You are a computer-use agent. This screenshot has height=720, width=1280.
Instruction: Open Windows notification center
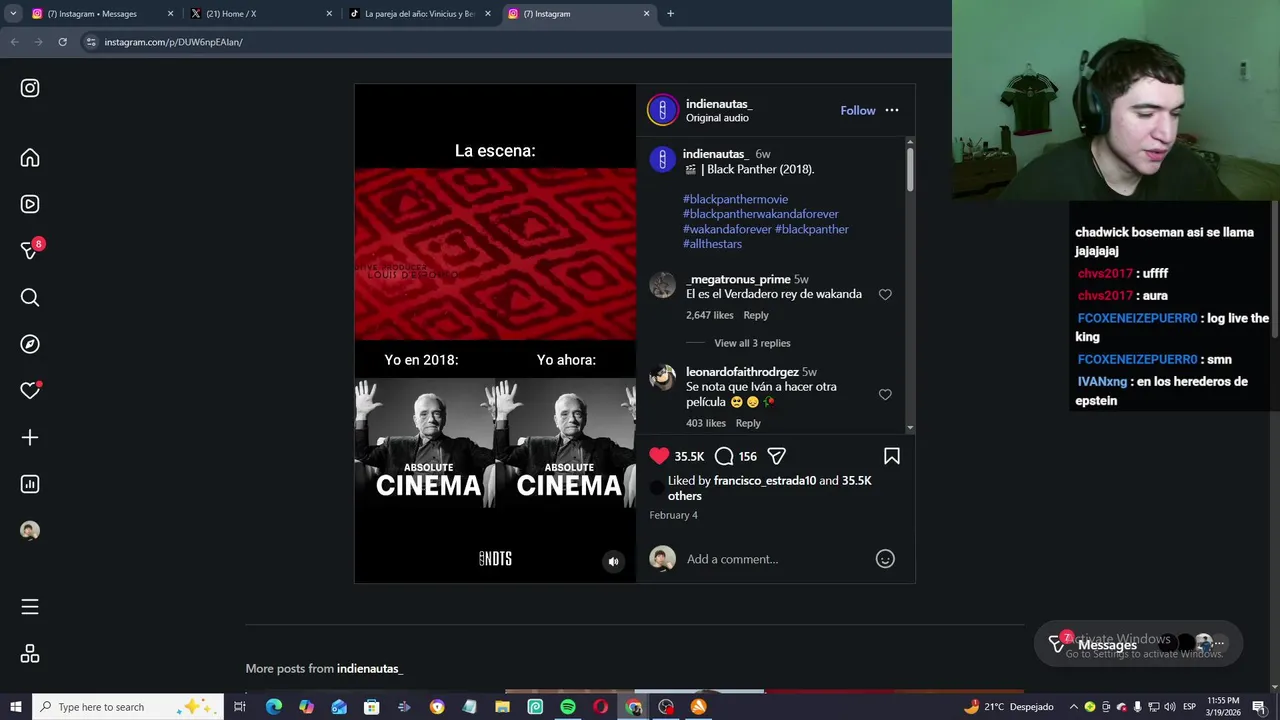(x=1259, y=707)
